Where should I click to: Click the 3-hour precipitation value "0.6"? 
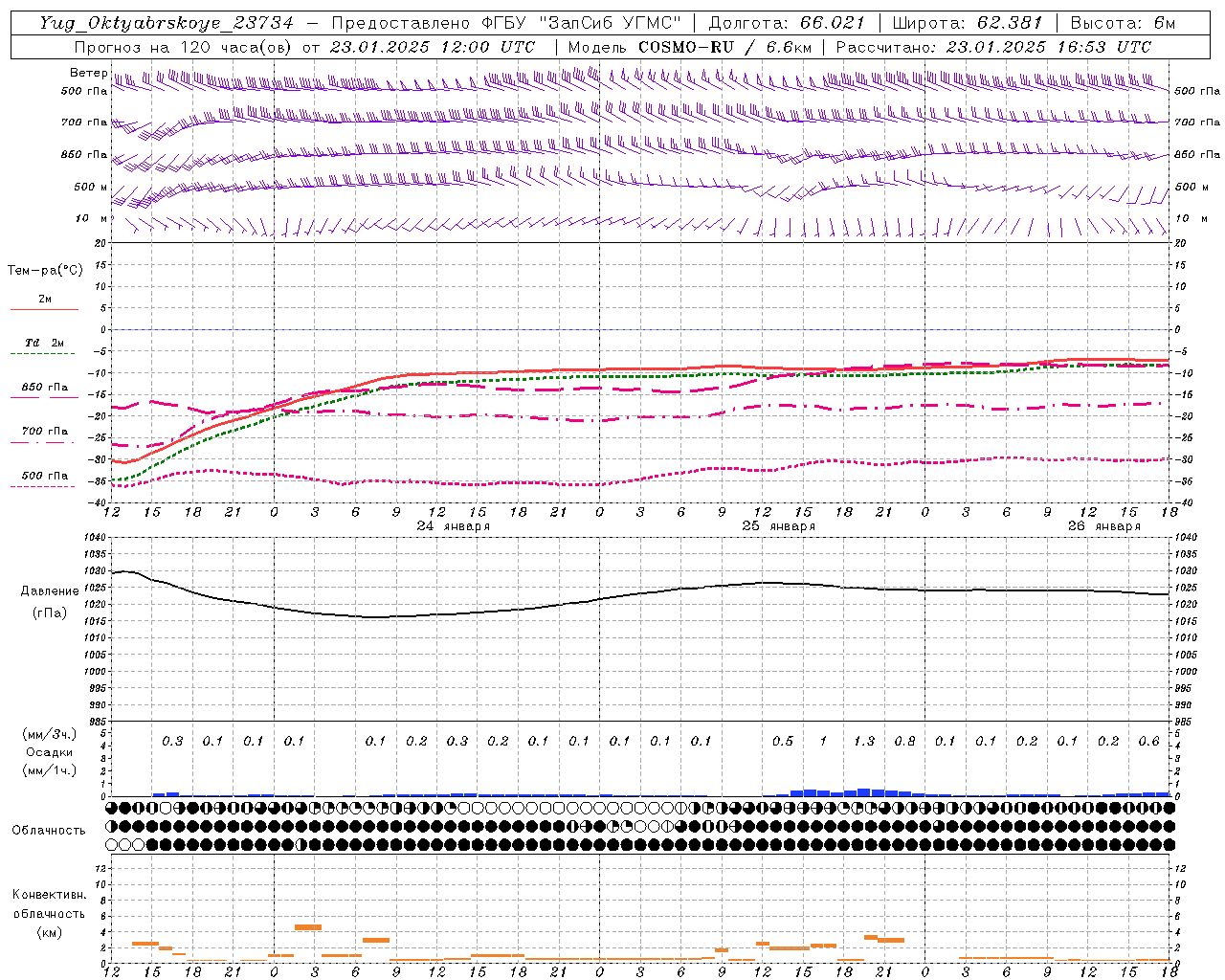(1149, 741)
